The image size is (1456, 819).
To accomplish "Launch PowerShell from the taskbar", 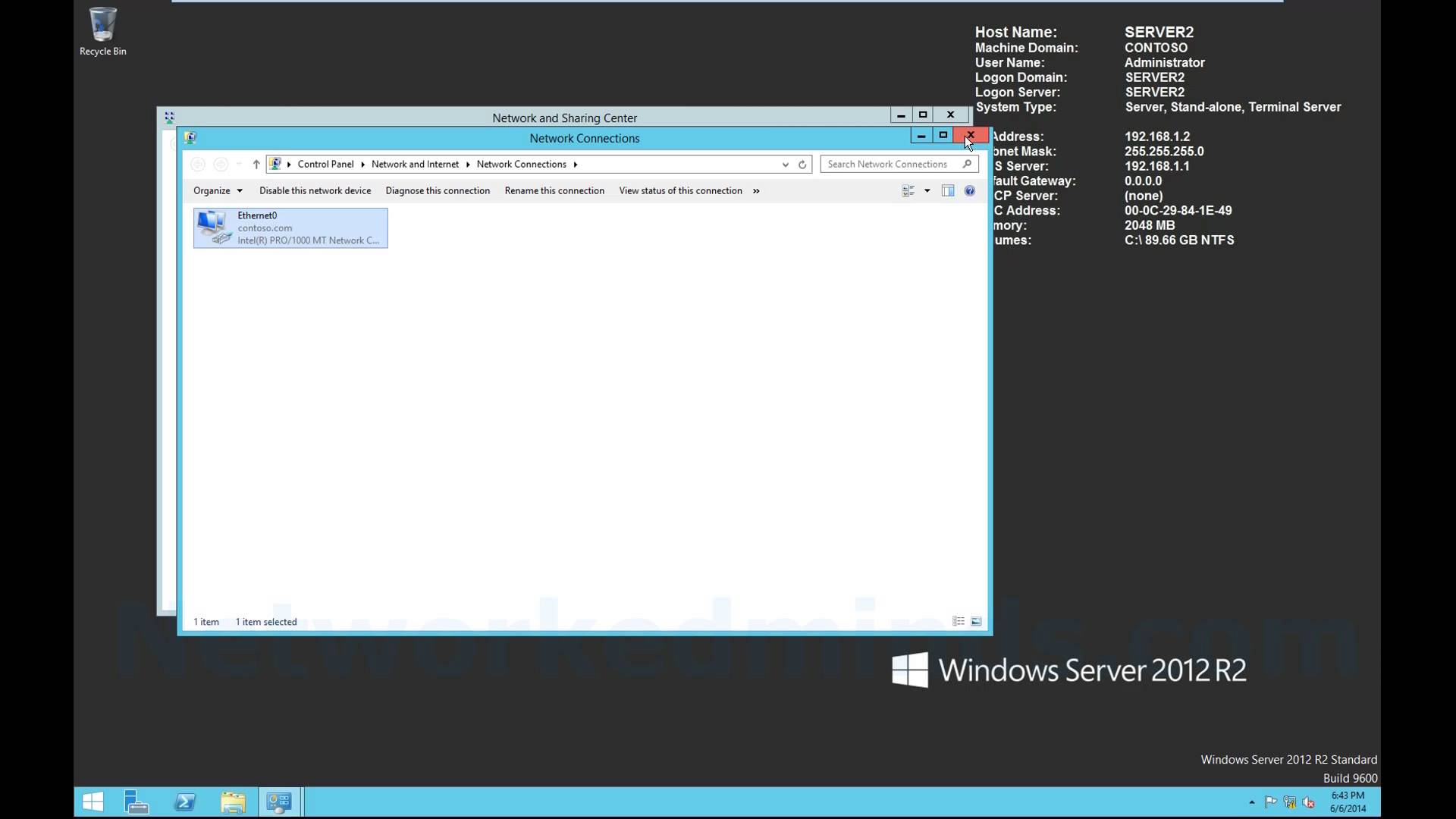I will (x=185, y=802).
